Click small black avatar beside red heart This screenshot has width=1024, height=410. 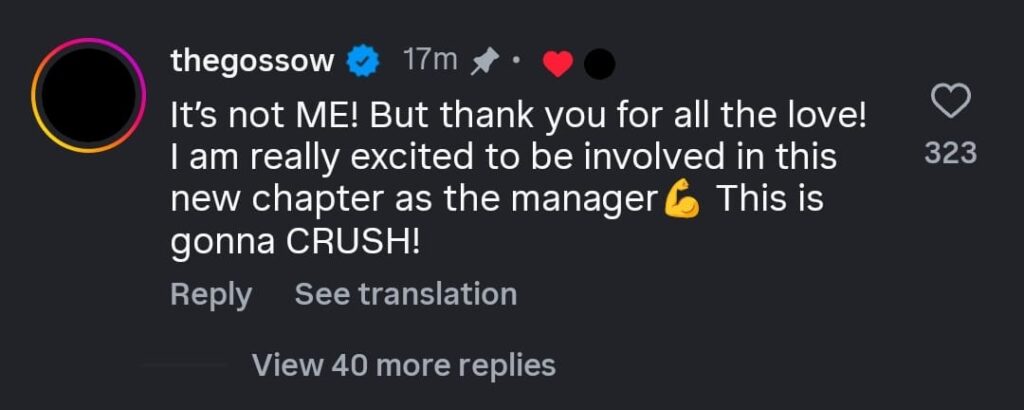pyautogui.click(x=597, y=65)
